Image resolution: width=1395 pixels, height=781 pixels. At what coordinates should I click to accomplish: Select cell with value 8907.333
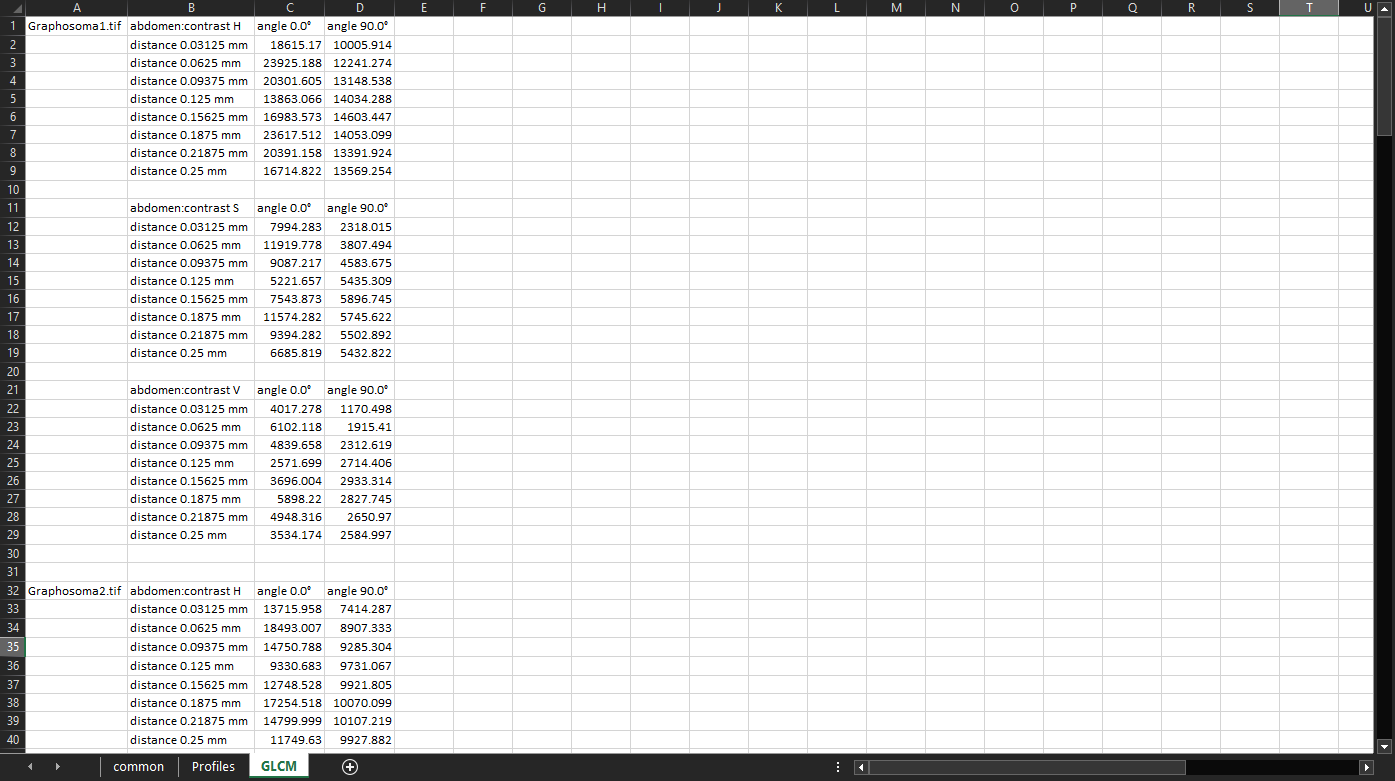(359, 628)
